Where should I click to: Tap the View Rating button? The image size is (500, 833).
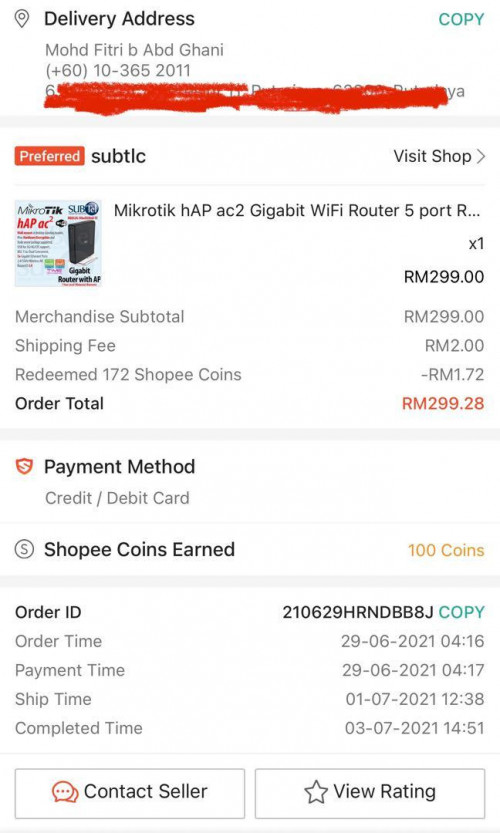[370, 793]
